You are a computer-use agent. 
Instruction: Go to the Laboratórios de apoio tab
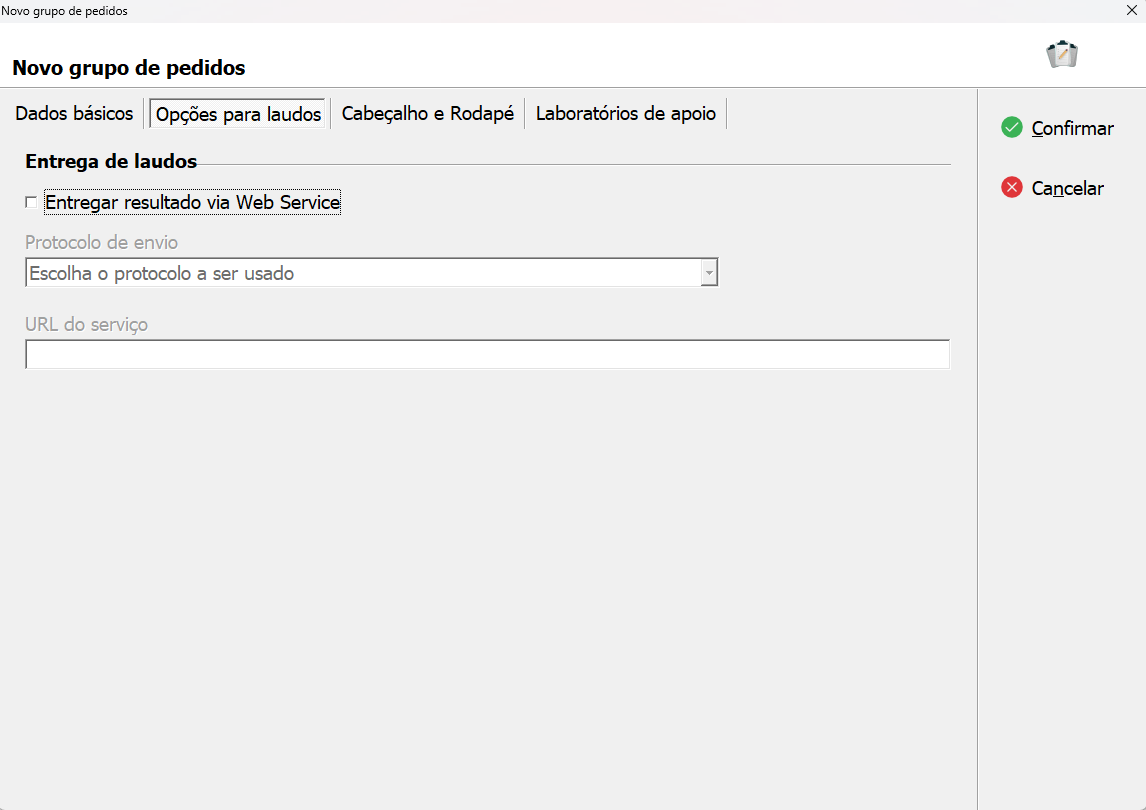point(626,113)
